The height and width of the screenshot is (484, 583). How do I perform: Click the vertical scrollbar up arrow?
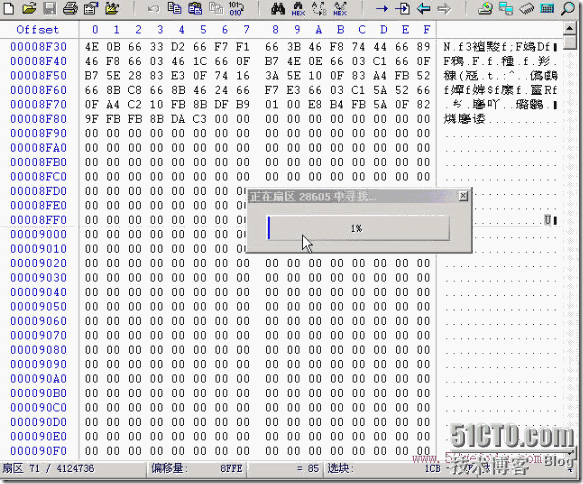pyautogui.click(x=570, y=28)
